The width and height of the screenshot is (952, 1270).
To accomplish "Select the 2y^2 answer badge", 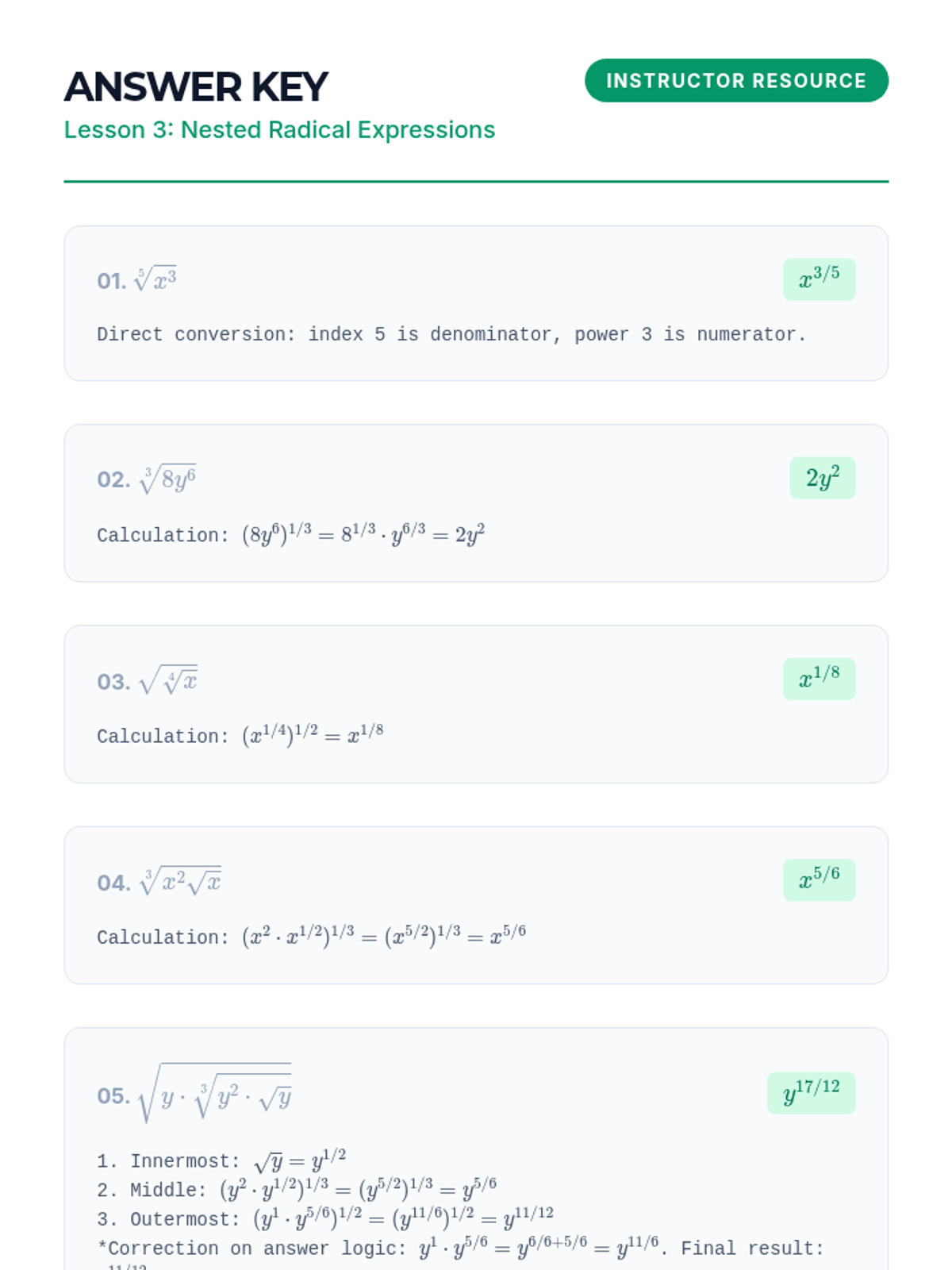I will pyautogui.click(x=822, y=478).
